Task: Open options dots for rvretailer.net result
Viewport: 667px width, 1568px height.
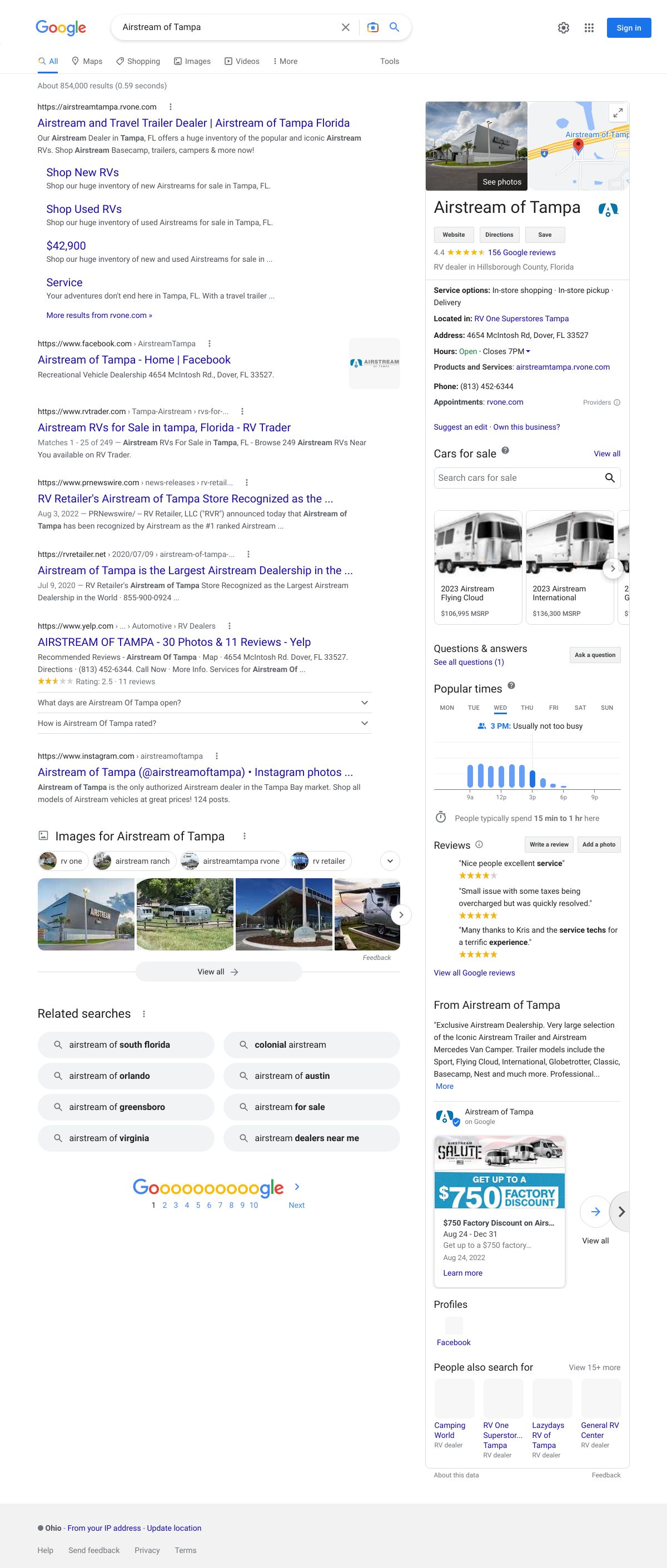Action: coord(248,555)
